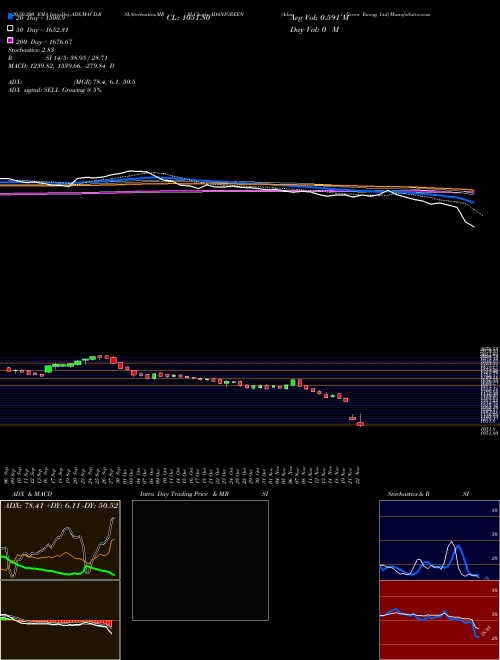This screenshot has height=660, width=500.
Task: Click the white price line endpoint on EMA chart
Action: (474, 227)
